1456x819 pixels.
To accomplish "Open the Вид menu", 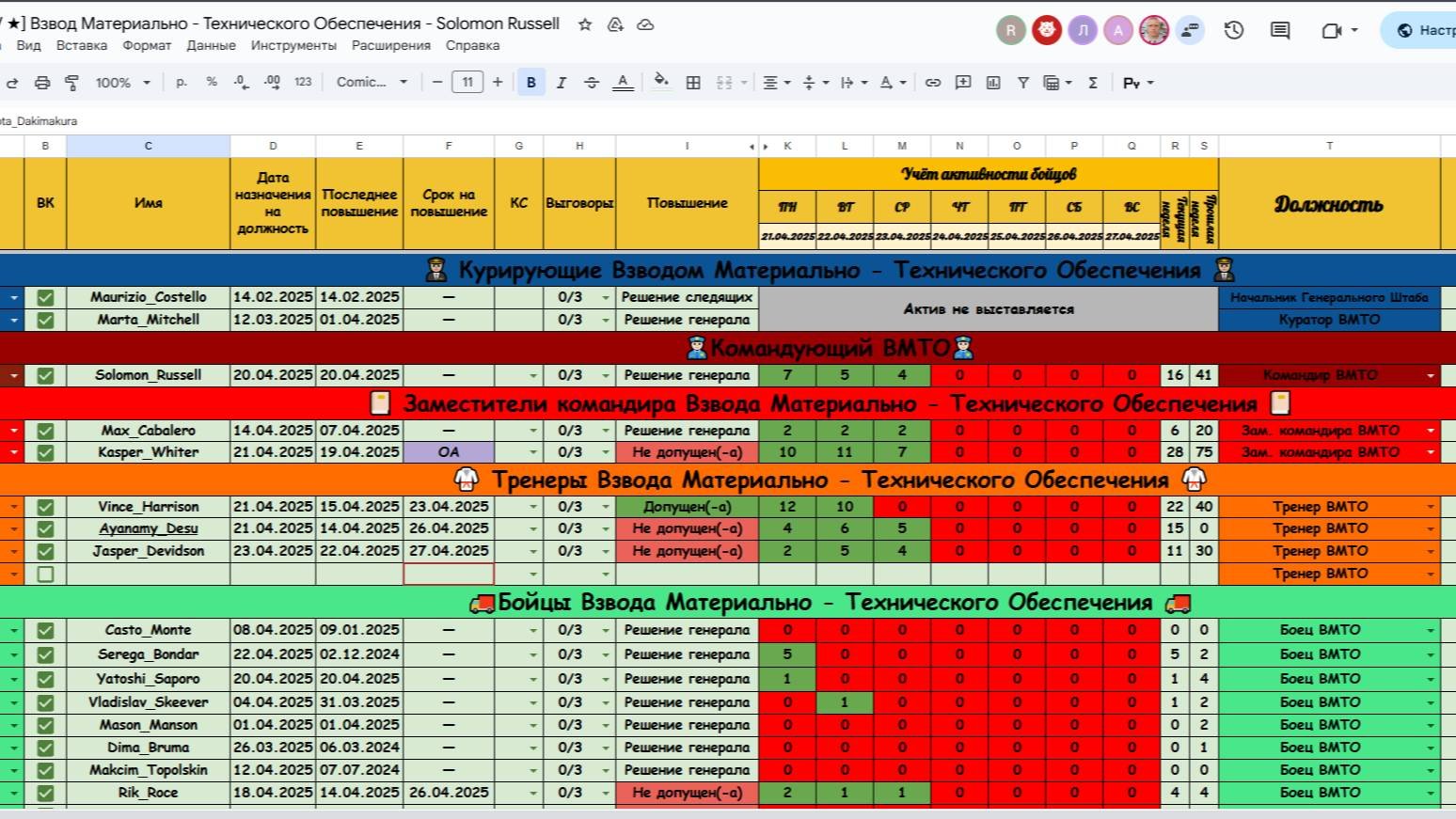I will point(29,45).
